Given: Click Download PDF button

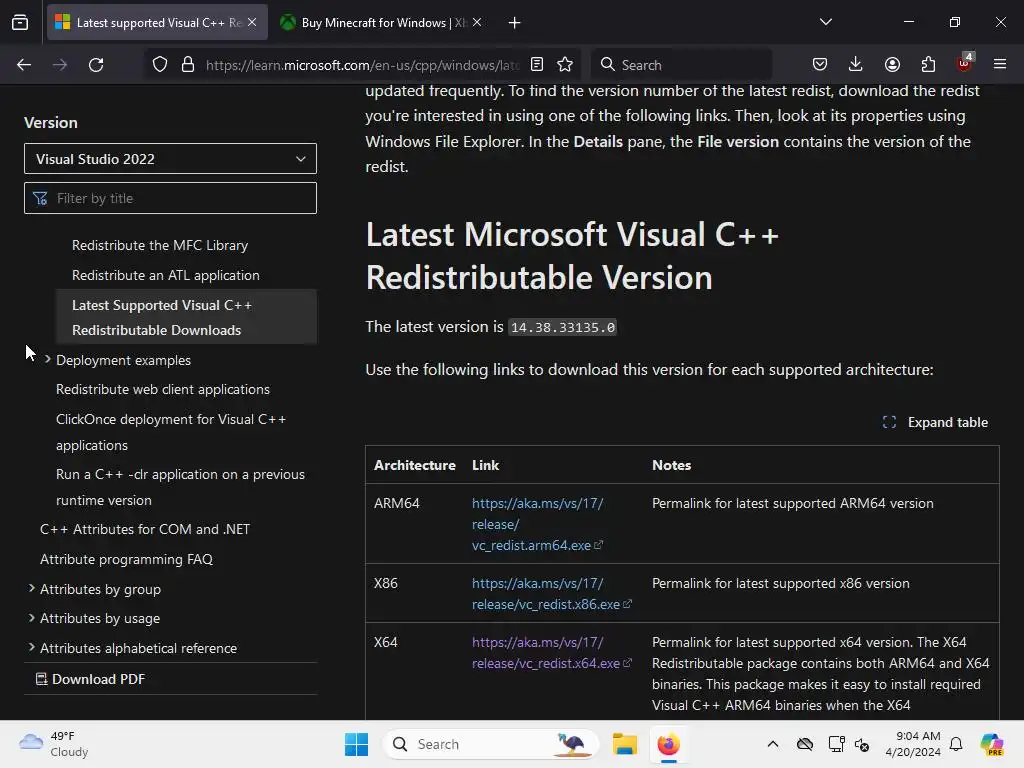Looking at the screenshot, I should [90, 679].
